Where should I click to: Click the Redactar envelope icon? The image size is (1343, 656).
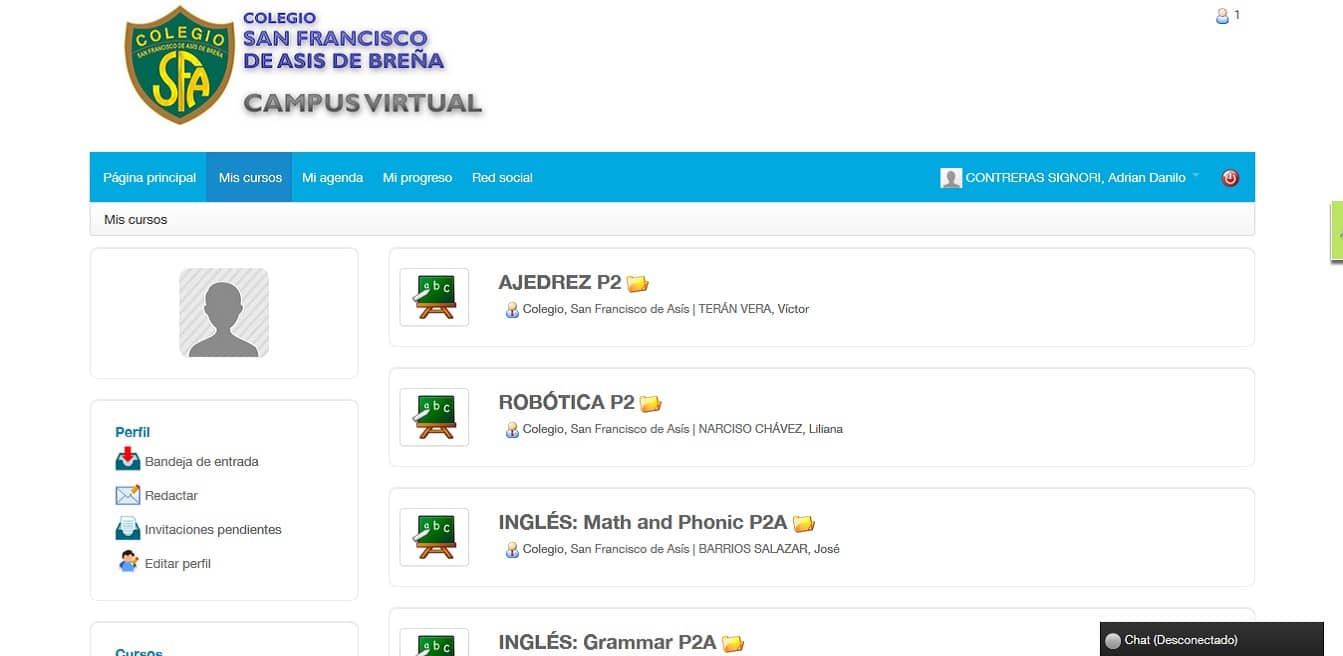tap(128, 495)
